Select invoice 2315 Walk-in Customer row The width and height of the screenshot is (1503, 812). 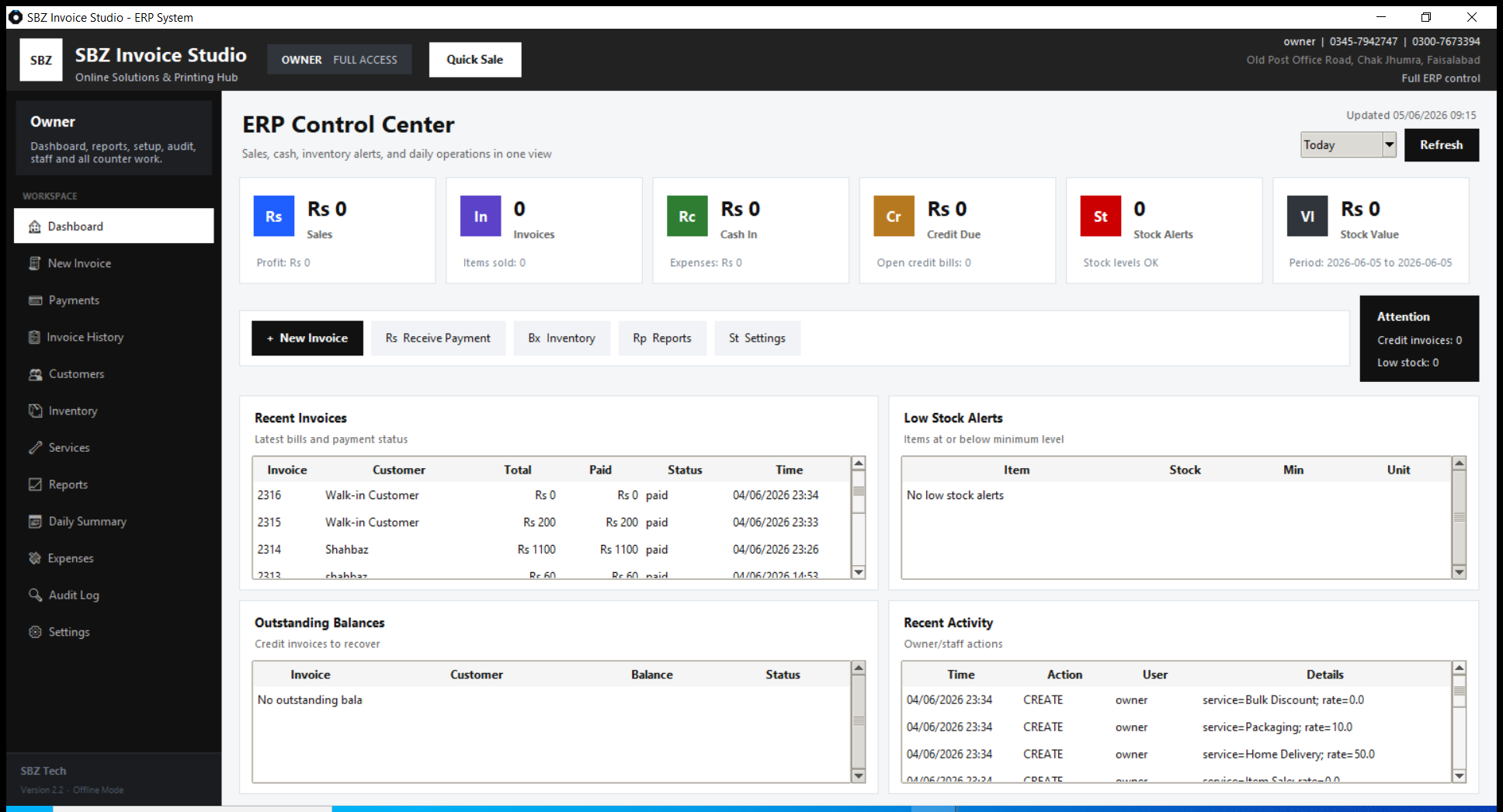[552, 522]
